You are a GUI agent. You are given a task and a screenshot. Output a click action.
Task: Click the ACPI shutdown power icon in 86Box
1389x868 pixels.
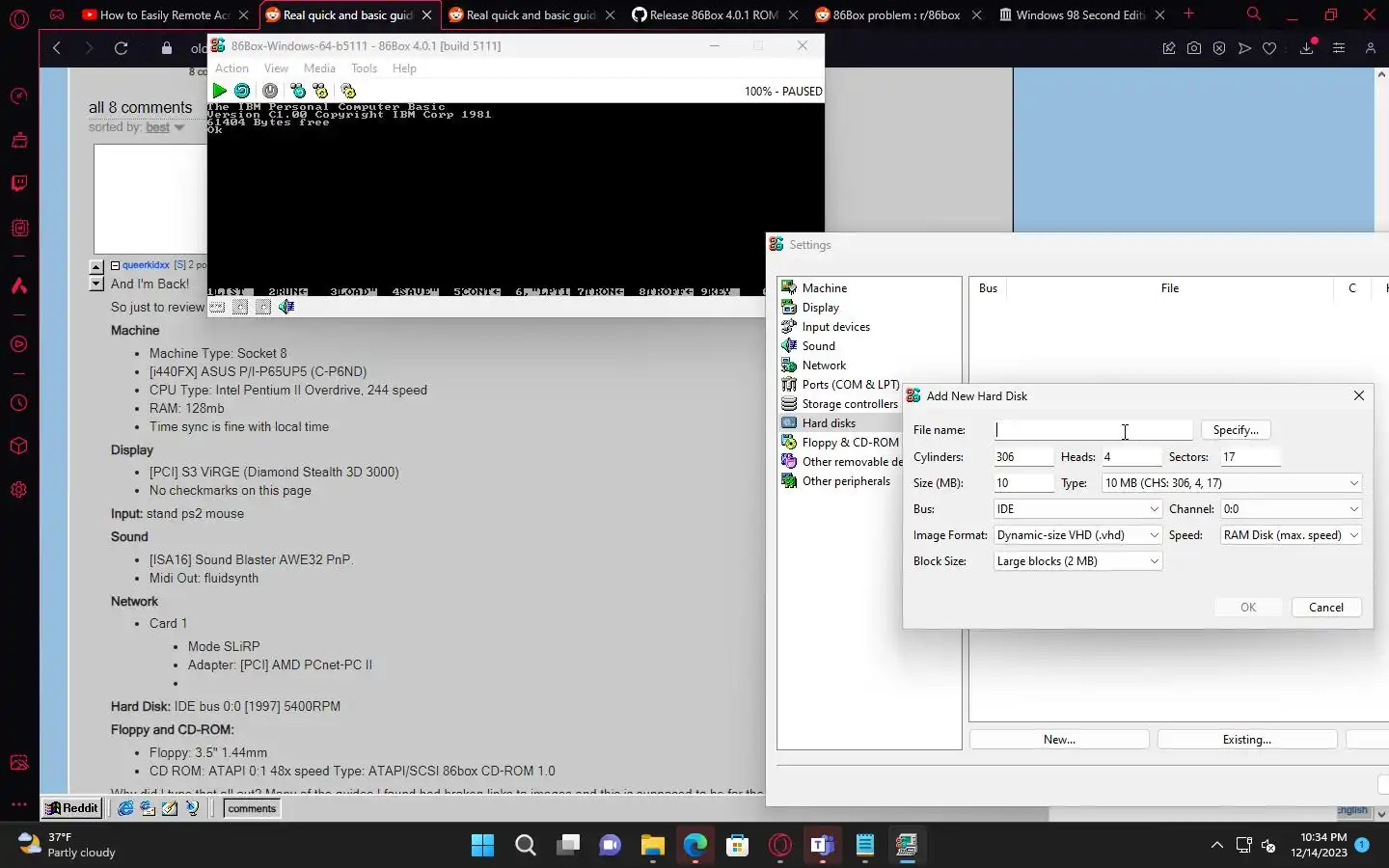click(270, 91)
